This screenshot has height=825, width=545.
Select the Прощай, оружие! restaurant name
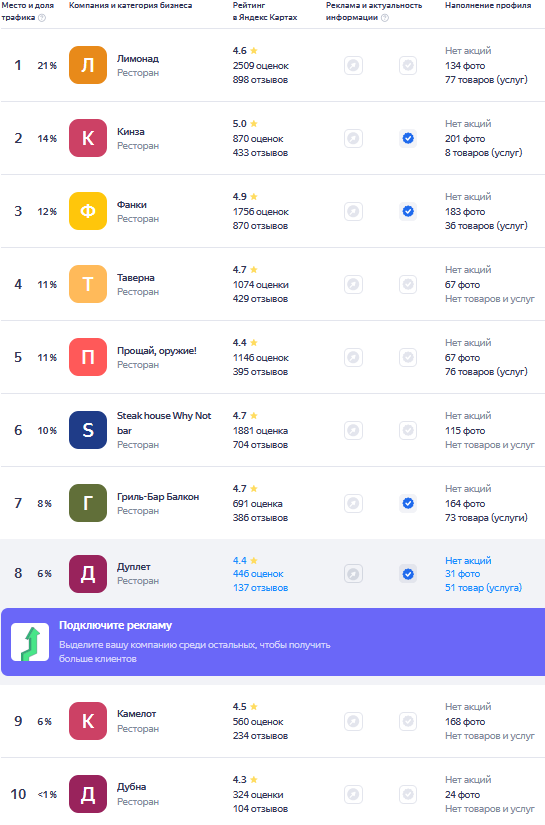coord(157,351)
